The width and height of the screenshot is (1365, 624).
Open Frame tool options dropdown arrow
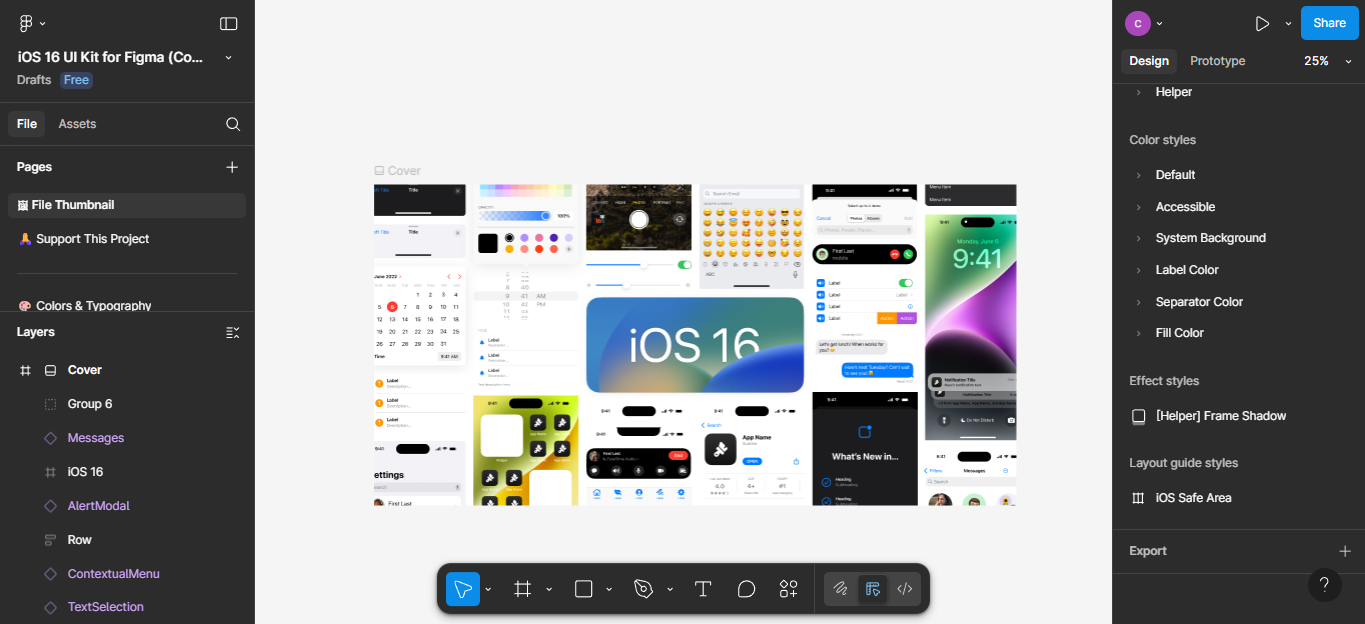[x=549, y=589]
